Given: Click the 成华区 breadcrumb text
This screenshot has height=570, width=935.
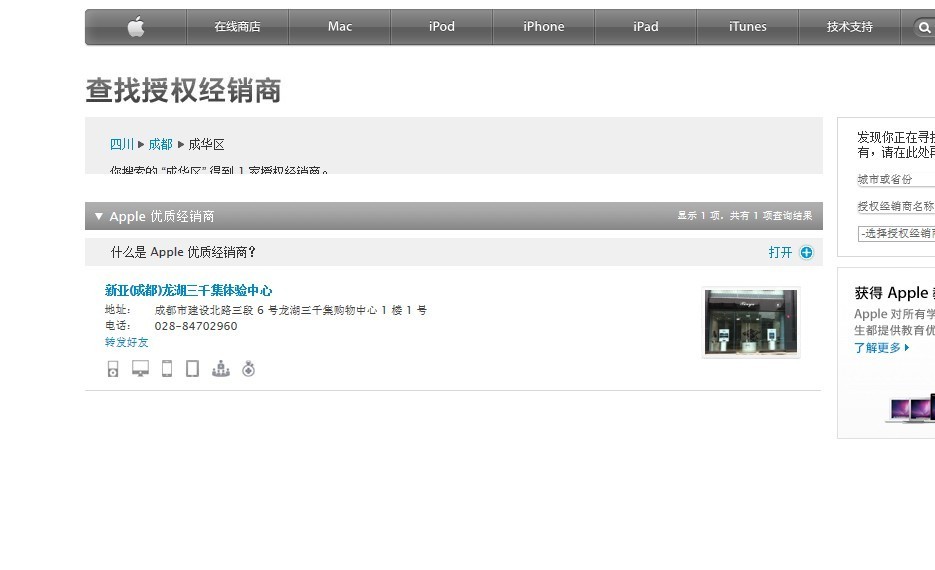Looking at the screenshot, I should [x=206, y=144].
